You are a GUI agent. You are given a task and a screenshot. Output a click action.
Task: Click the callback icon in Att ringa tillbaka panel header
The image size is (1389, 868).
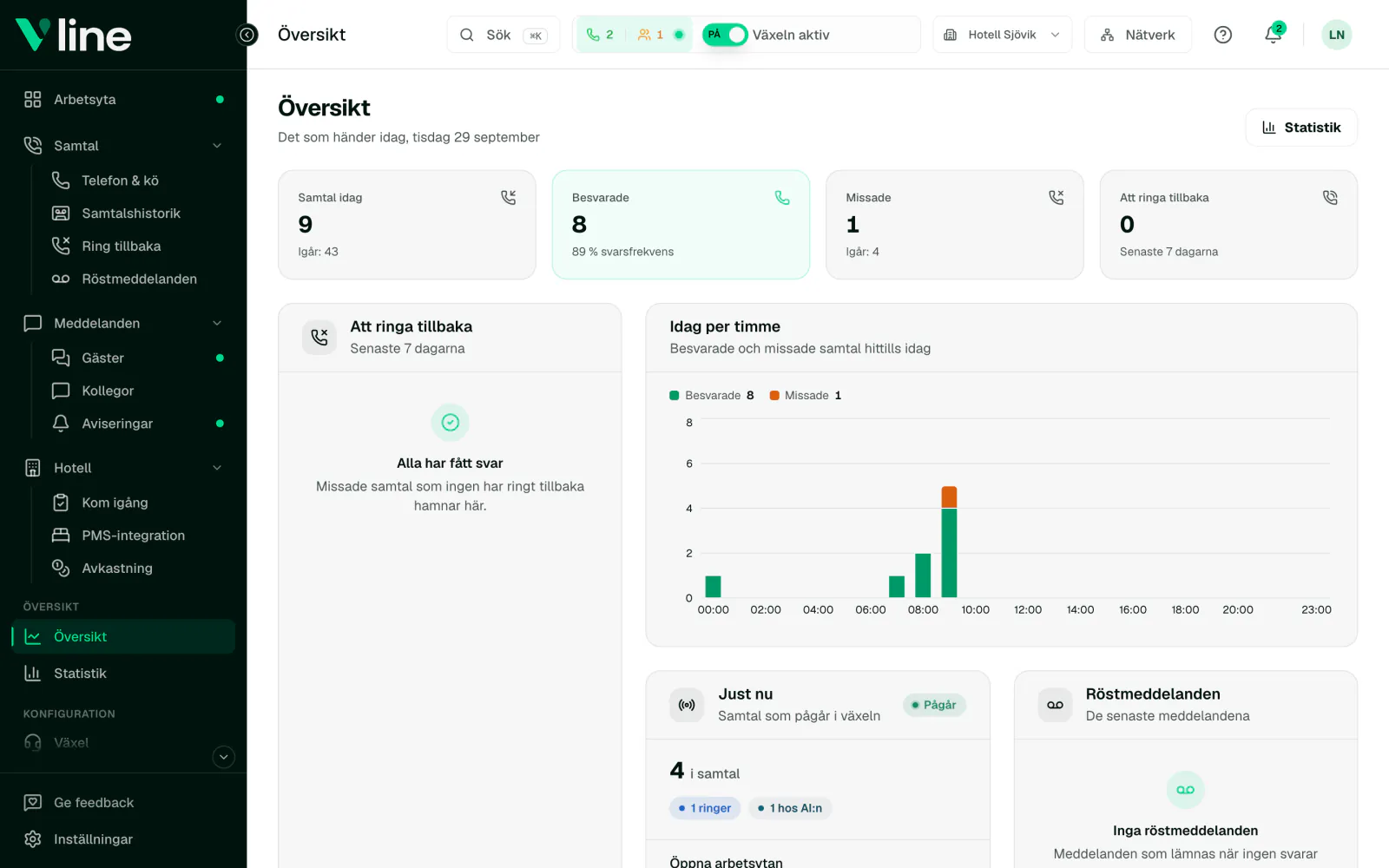click(x=319, y=337)
